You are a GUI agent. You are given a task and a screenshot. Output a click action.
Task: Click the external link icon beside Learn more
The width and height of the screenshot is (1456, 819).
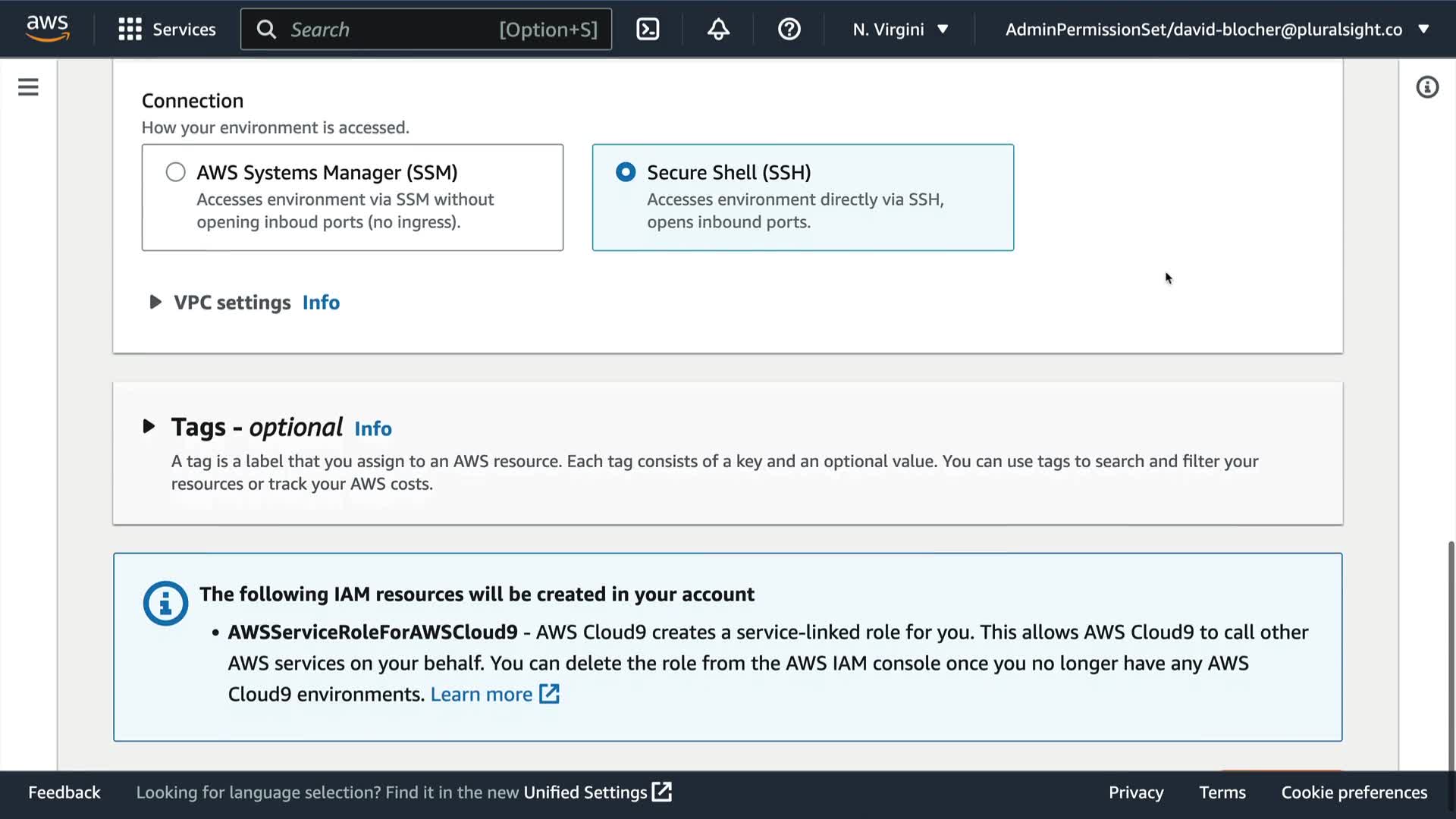549,694
